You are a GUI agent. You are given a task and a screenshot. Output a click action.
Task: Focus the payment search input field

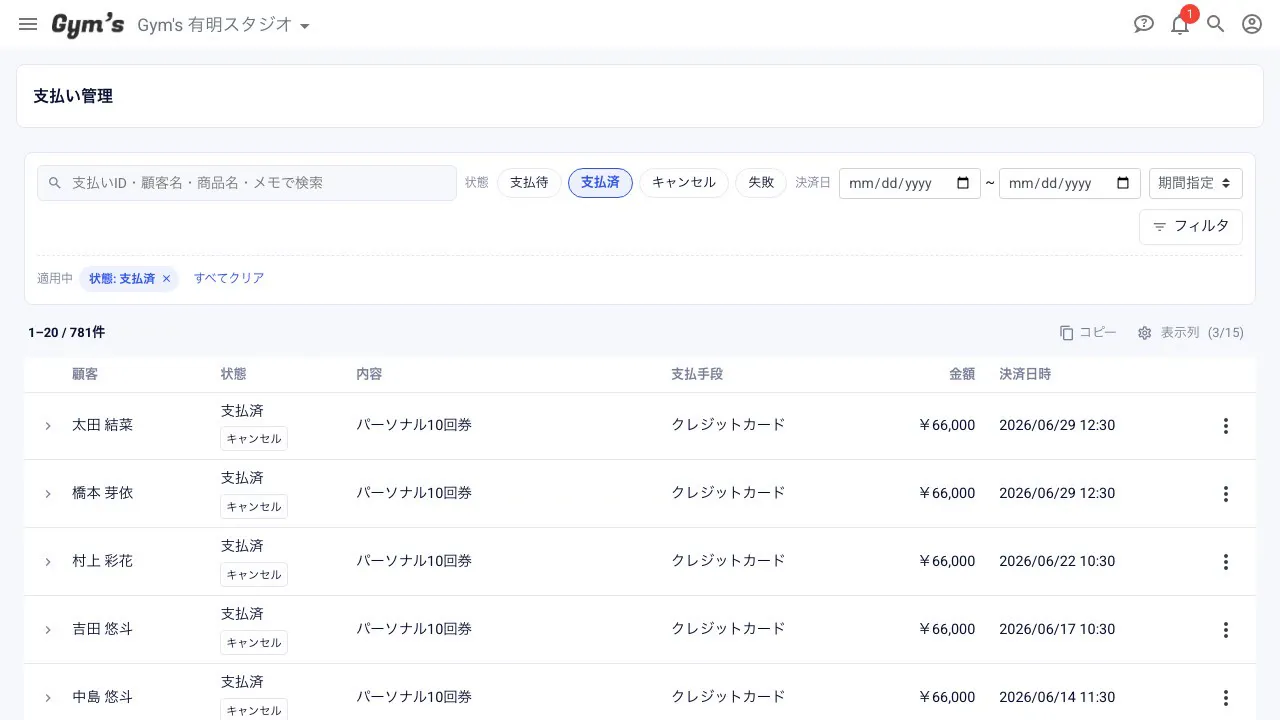click(247, 183)
